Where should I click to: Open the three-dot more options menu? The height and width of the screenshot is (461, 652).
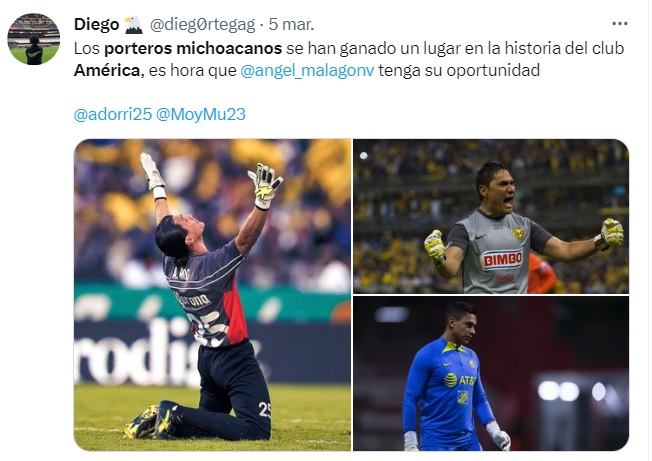point(620,24)
